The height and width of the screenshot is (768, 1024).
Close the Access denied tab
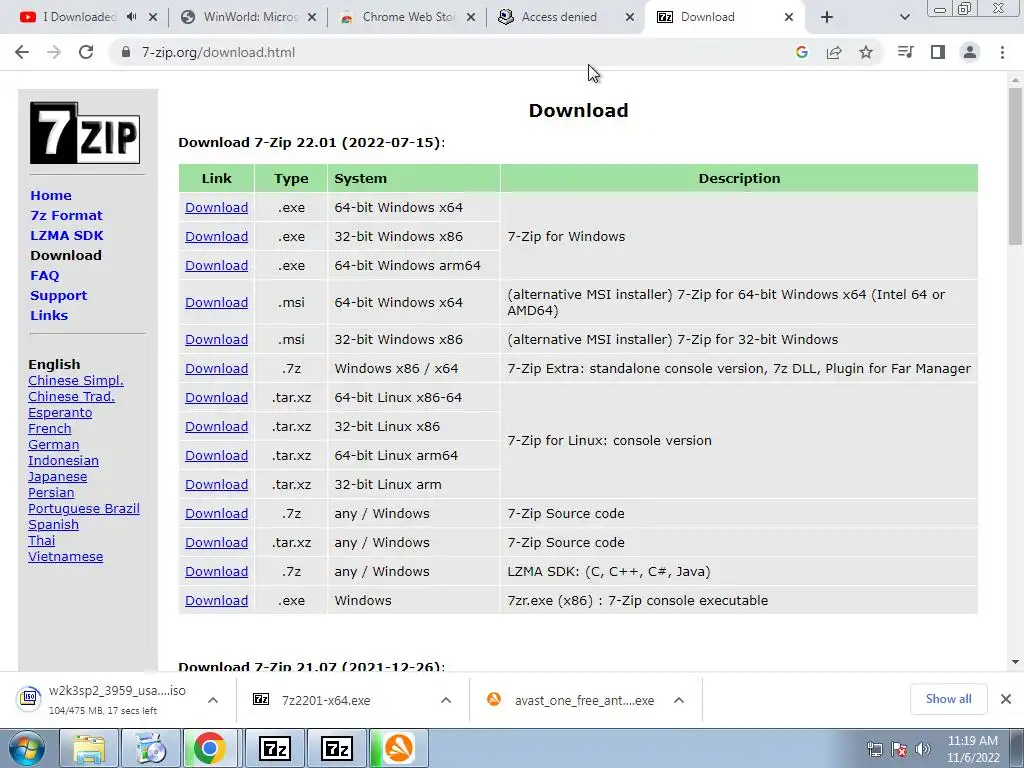630,17
